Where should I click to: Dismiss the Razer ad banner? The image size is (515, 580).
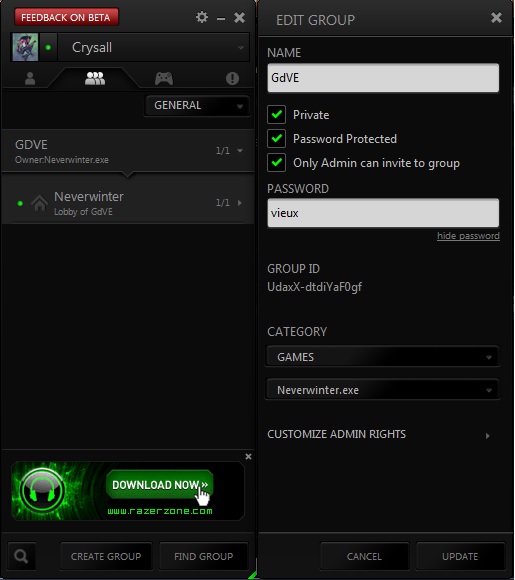tap(248, 457)
